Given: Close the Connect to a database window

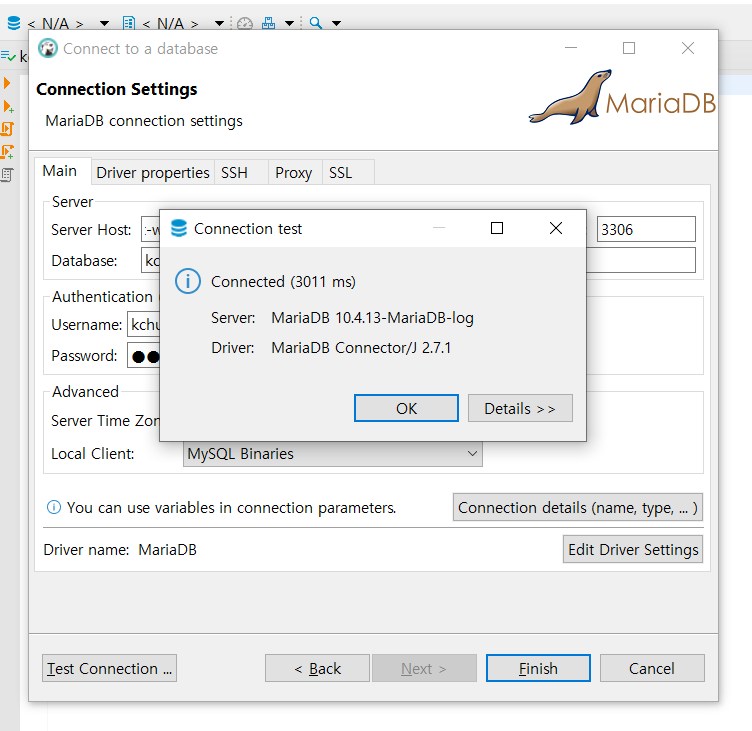Looking at the screenshot, I should click(x=688, y=48).
